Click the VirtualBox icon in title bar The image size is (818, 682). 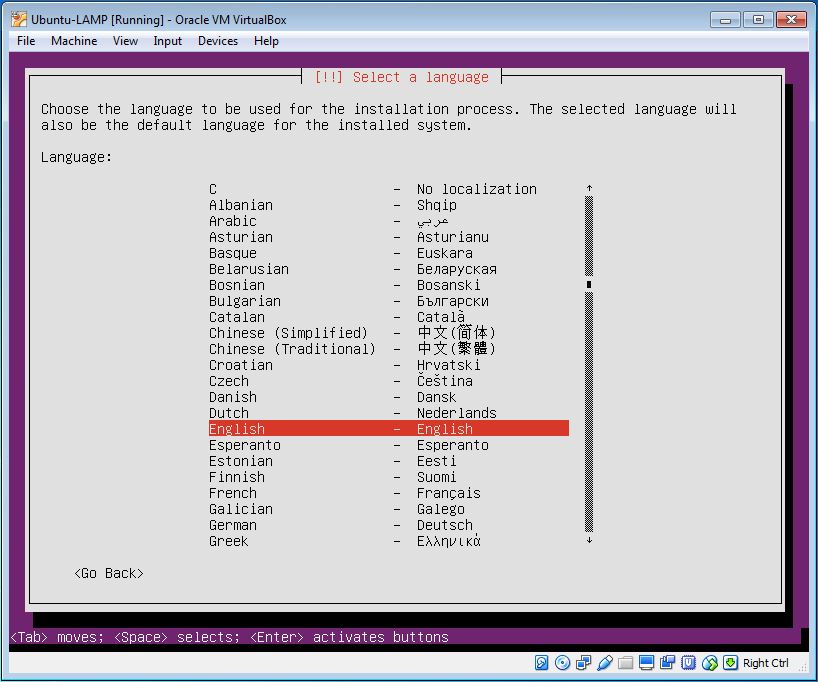pyautogui.click(x=19, y=19)
